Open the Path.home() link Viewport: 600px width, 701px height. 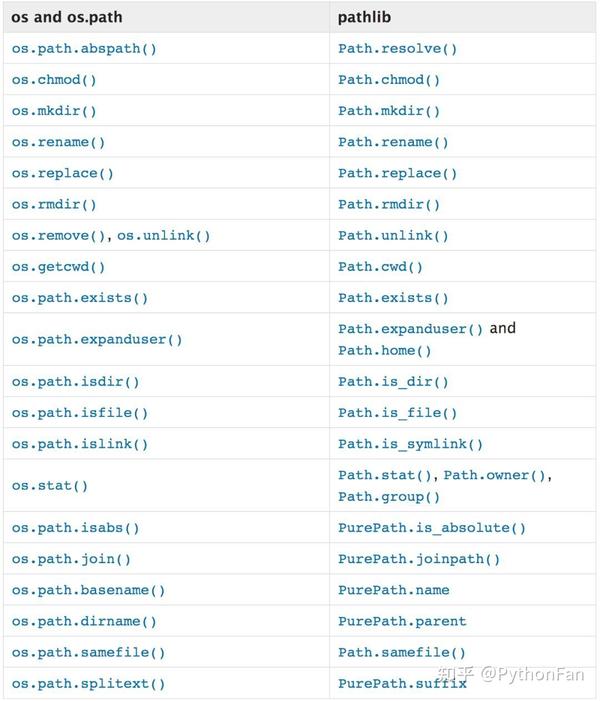(x=385, y=350)
